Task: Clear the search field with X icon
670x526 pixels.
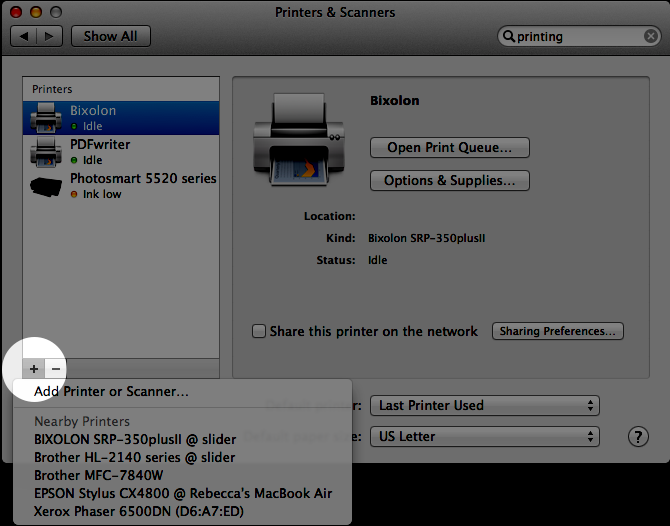Action: tap(651, 36)
